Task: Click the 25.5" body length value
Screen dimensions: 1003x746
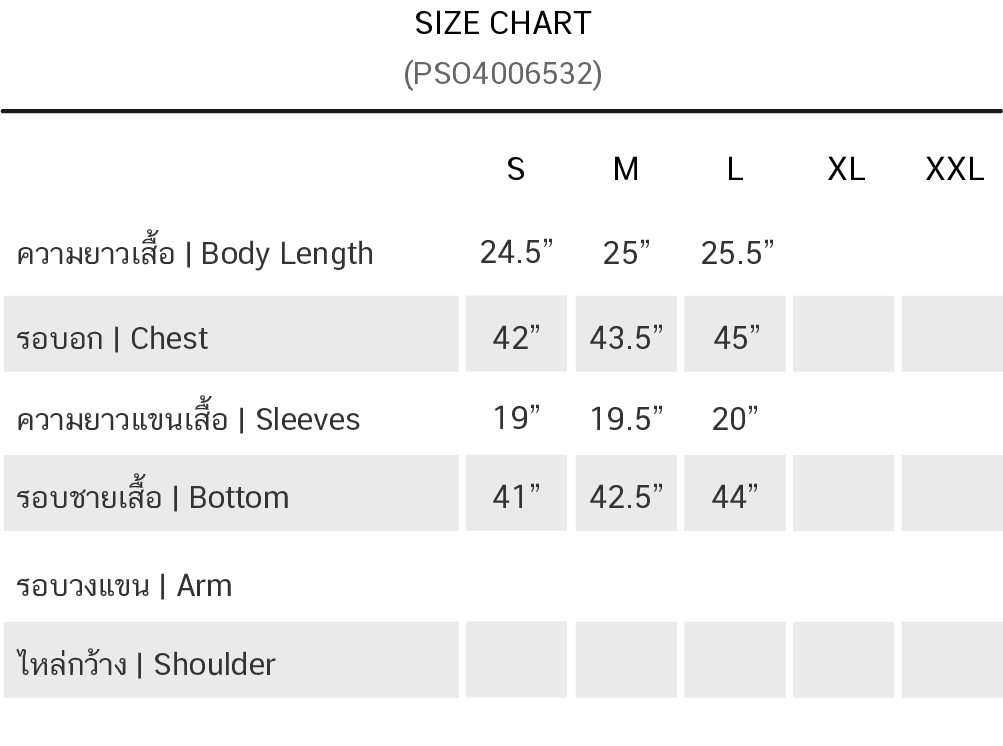Action: tap(737, 252)
